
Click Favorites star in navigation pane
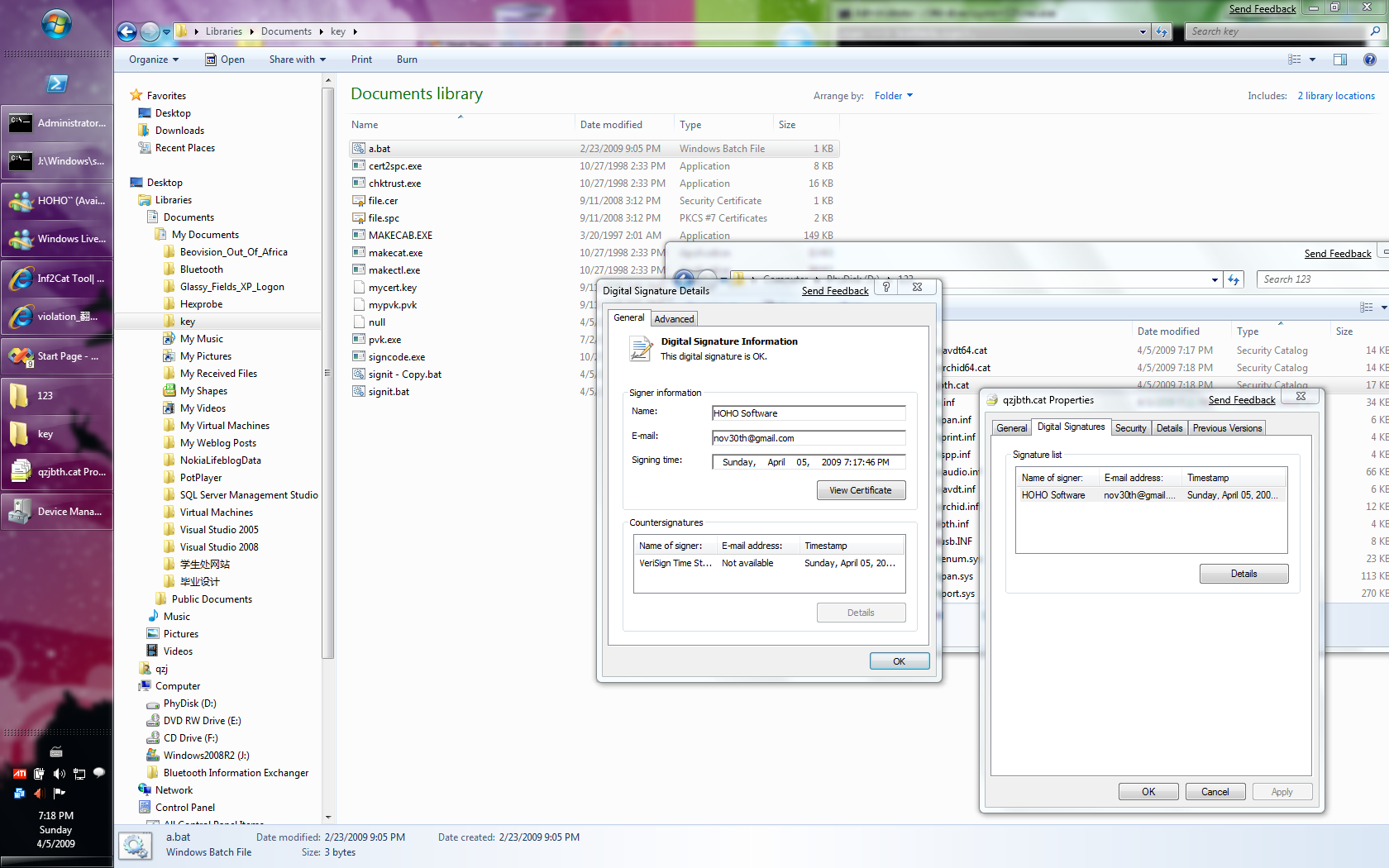[136, 95]
